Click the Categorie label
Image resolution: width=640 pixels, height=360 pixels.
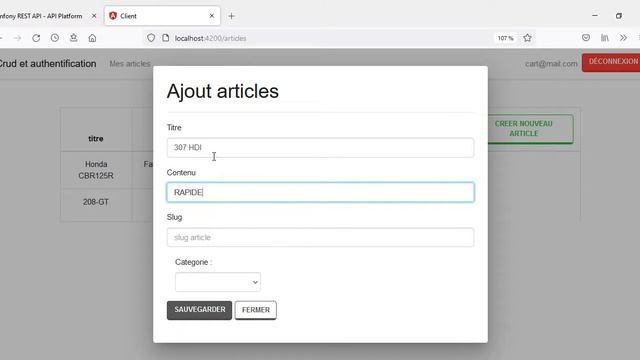[x=193, y=262]
